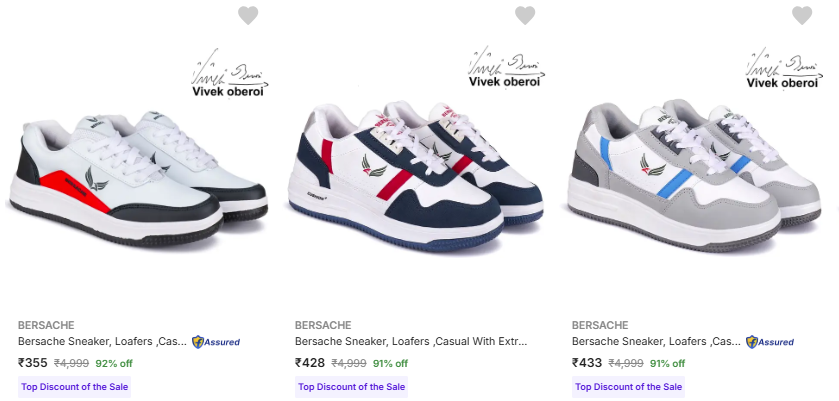Open the 'Casual With Extr...' sneaker title link

411,342
